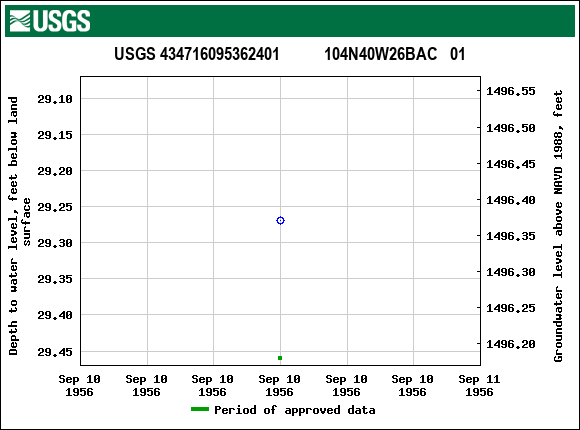Click the left axis value 29.10
Image resolution: width=580 pixels, height=430 pixels.
[x=55, y=99]
